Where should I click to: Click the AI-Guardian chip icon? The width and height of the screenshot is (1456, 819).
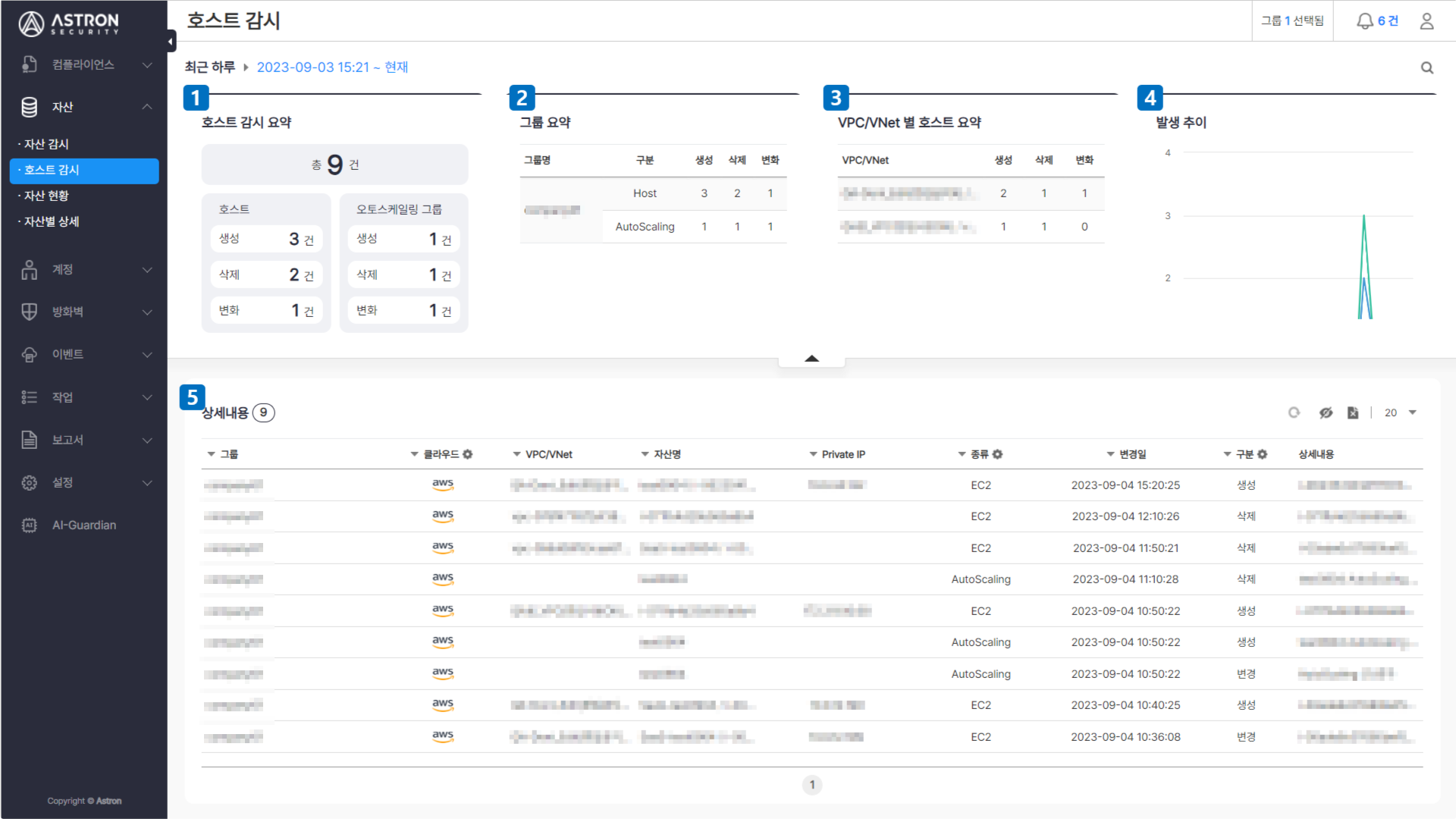tap(29, 525)
